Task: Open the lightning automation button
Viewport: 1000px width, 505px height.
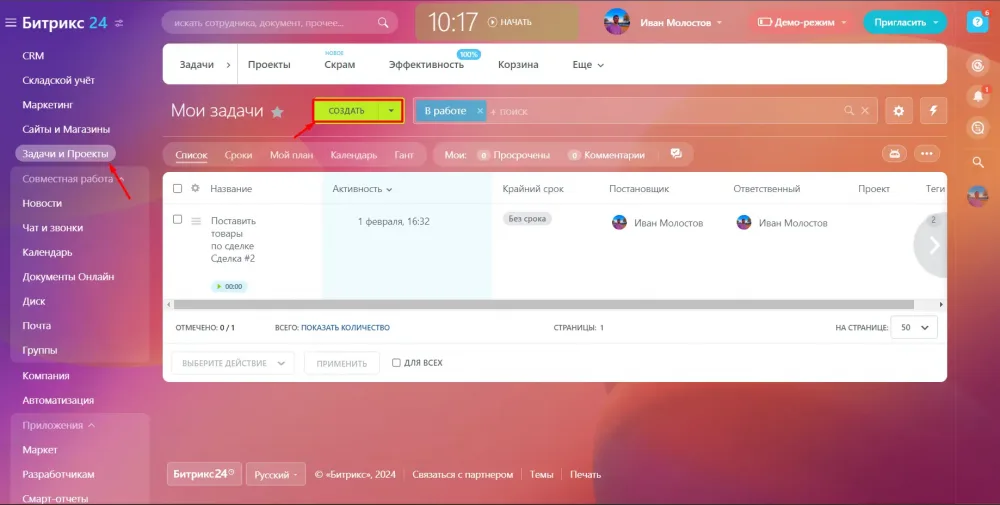Action: 934,111
